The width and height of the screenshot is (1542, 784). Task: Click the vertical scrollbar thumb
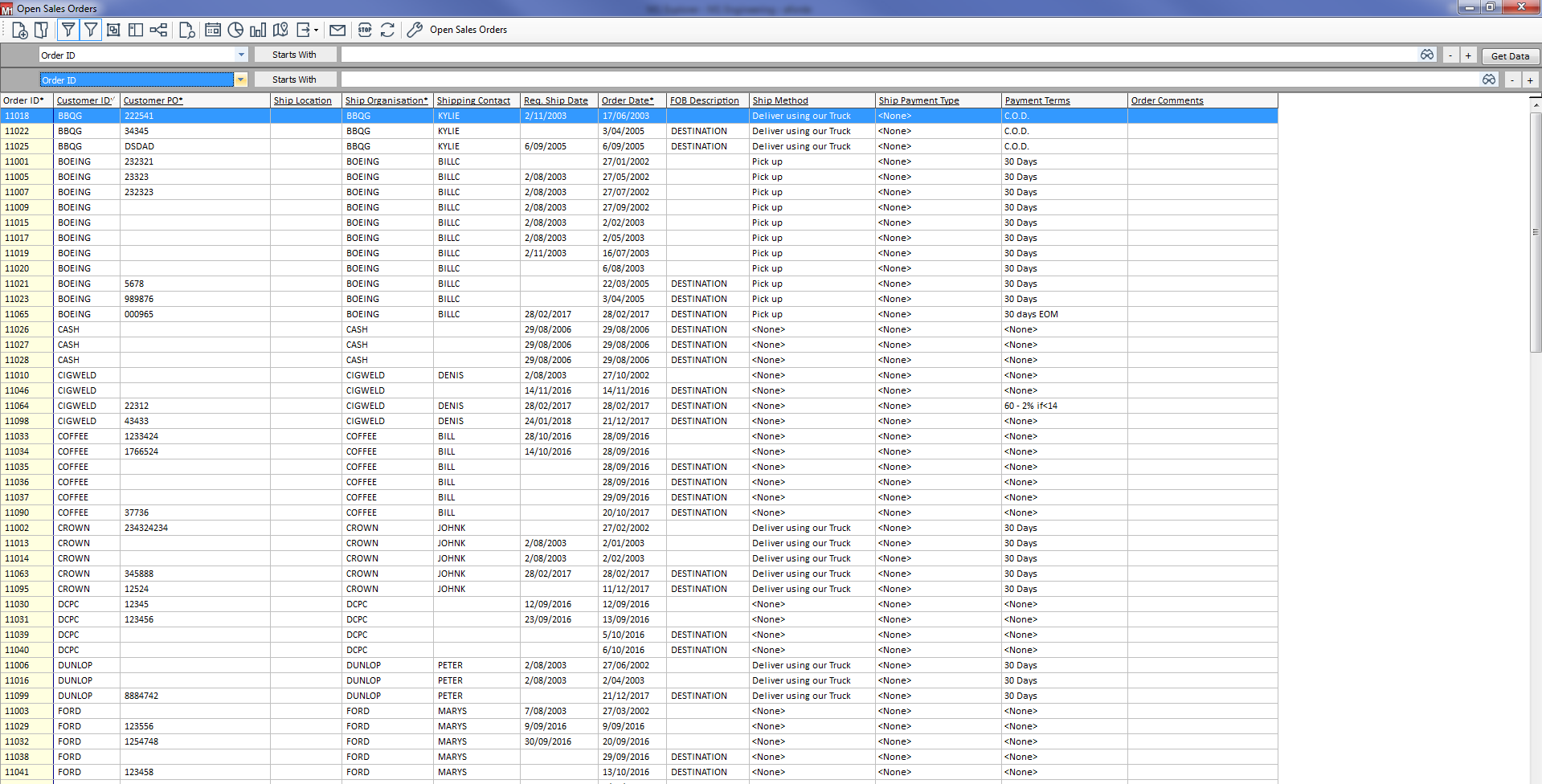coord(1535,232)
